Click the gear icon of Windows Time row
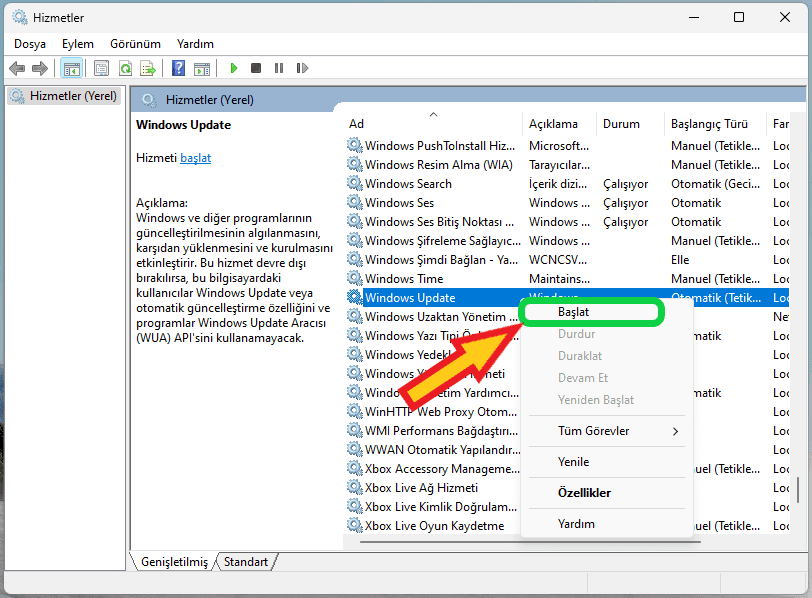812x598 pixels. (355, 278)
